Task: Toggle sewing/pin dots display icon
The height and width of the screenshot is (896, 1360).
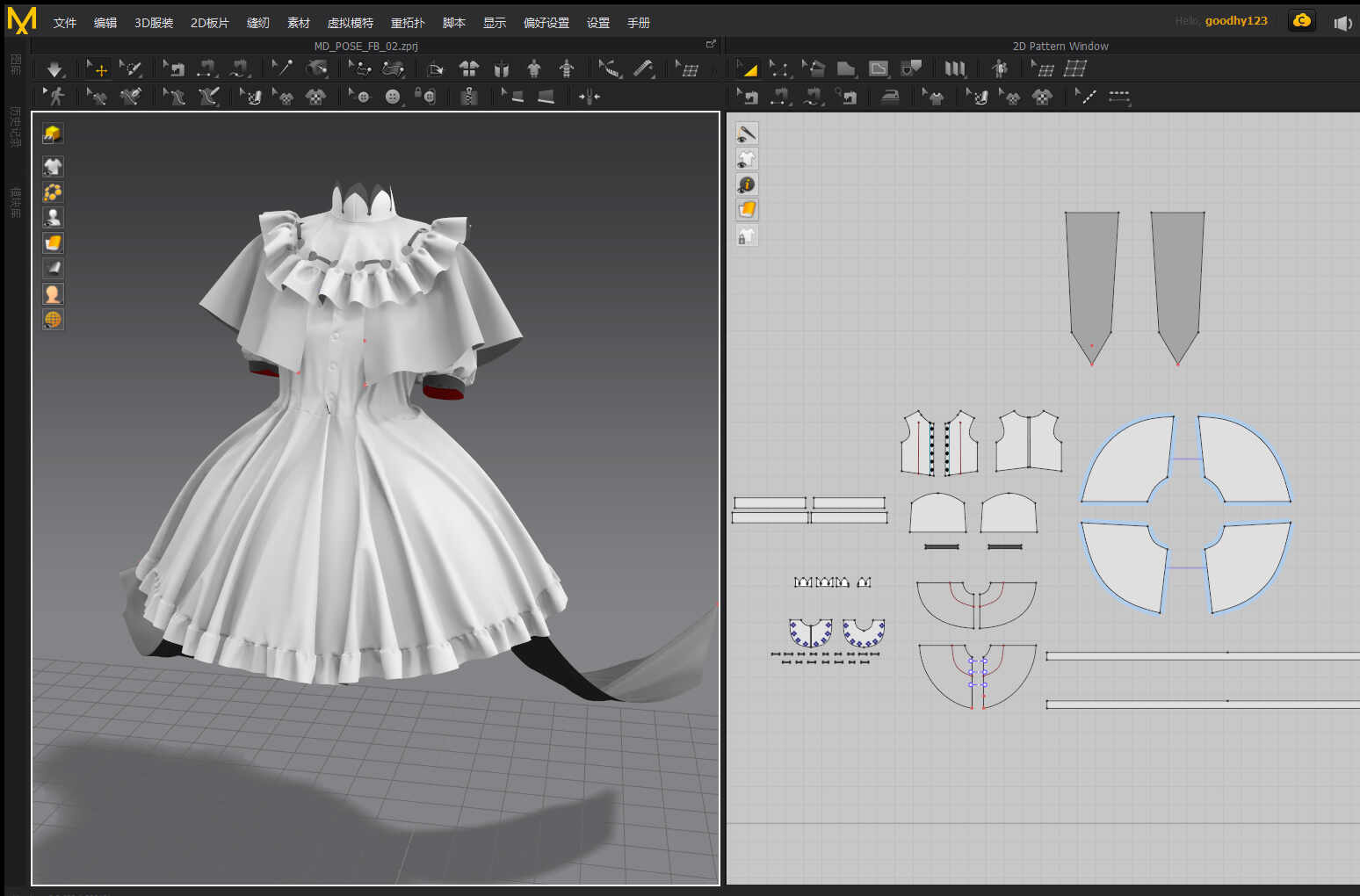Action: [53, 192]
